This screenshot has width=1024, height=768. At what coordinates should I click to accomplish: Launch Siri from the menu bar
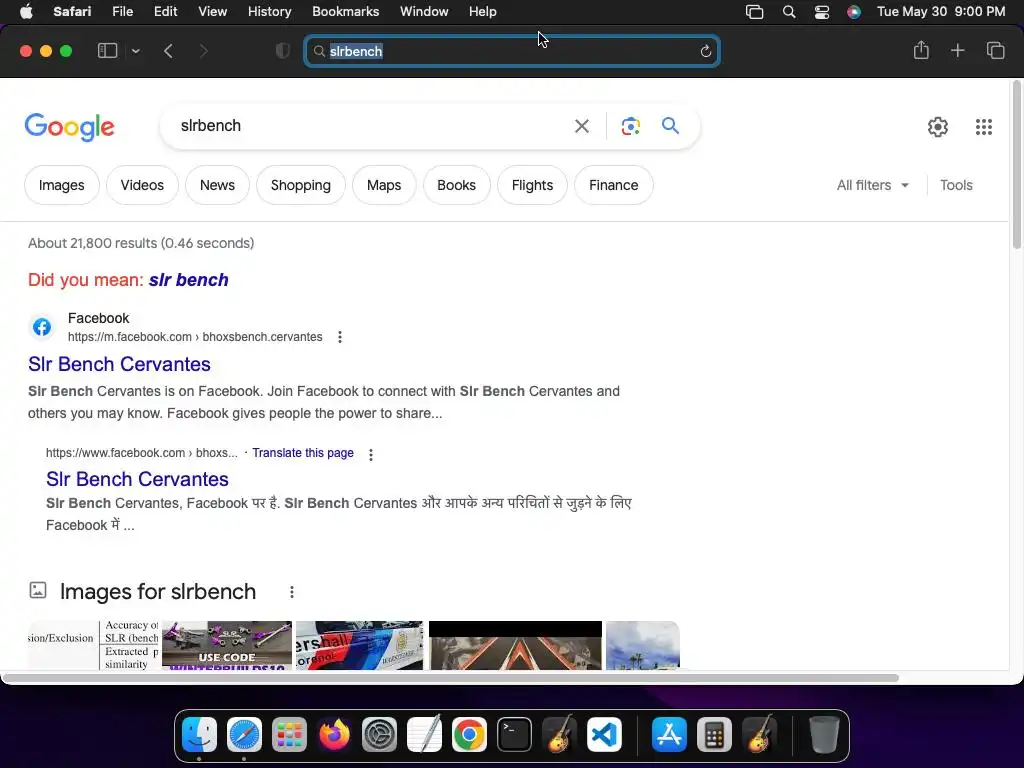point(854,12)
